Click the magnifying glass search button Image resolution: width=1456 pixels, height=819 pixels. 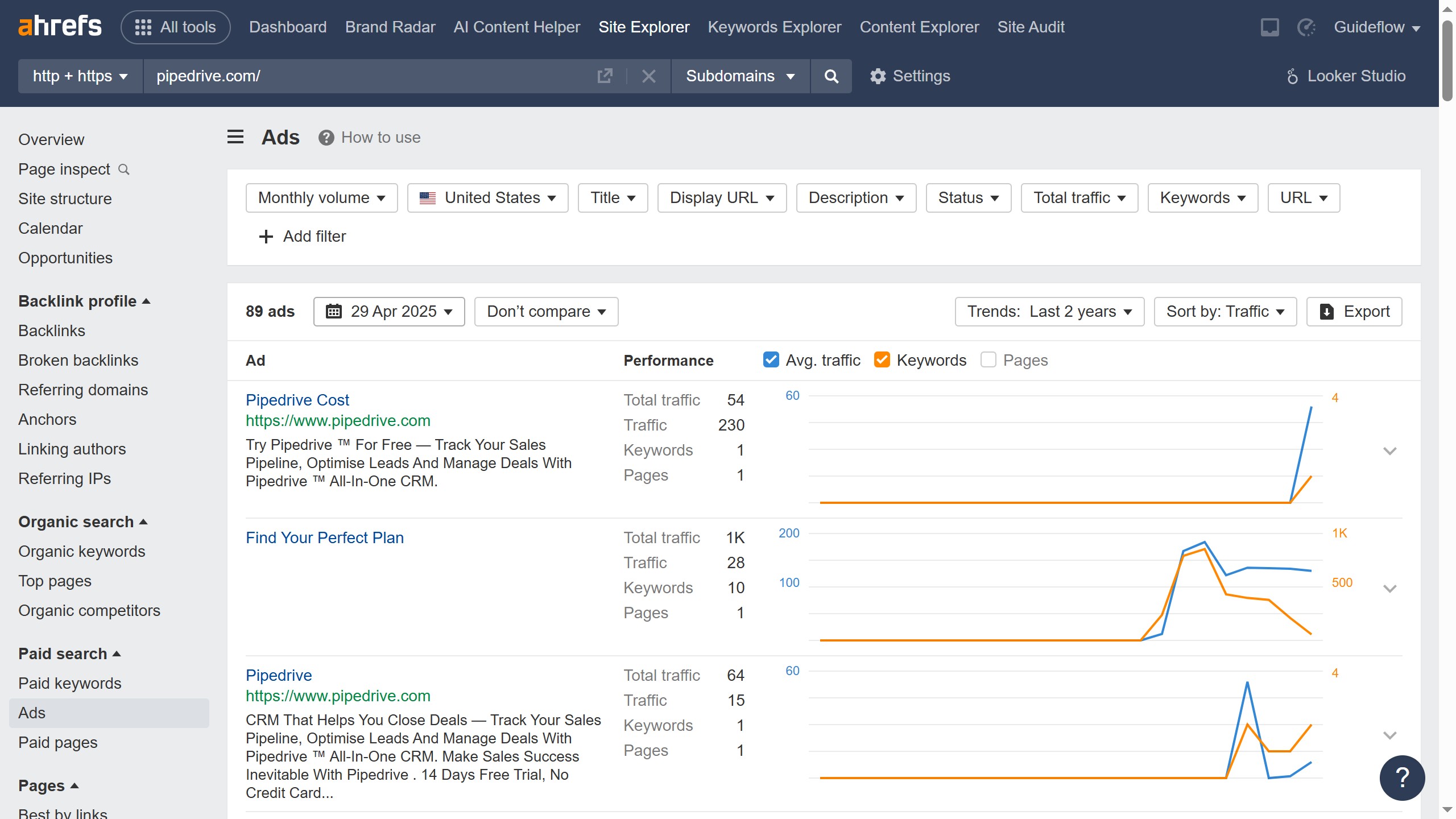coord(831,76)
